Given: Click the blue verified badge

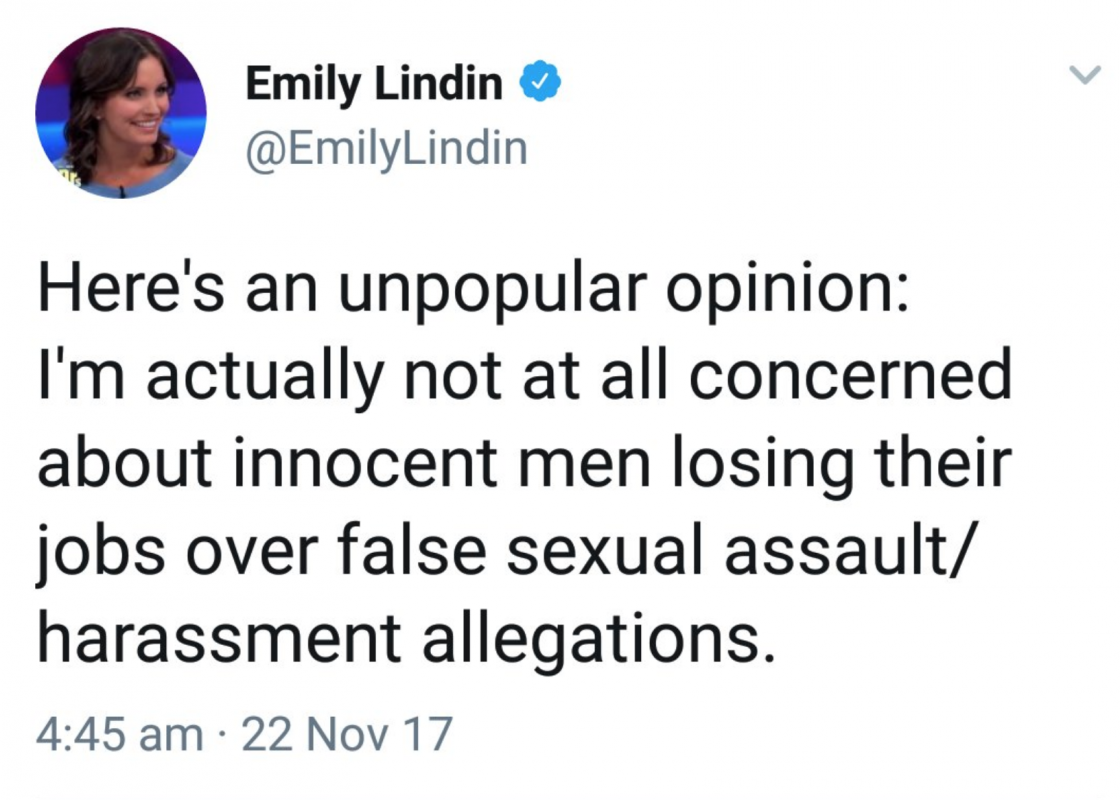Looking at the screenshot, I should 540,81.
